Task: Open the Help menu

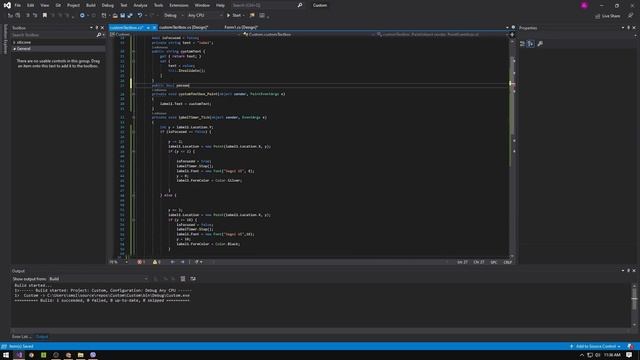Action: [220, 5]
